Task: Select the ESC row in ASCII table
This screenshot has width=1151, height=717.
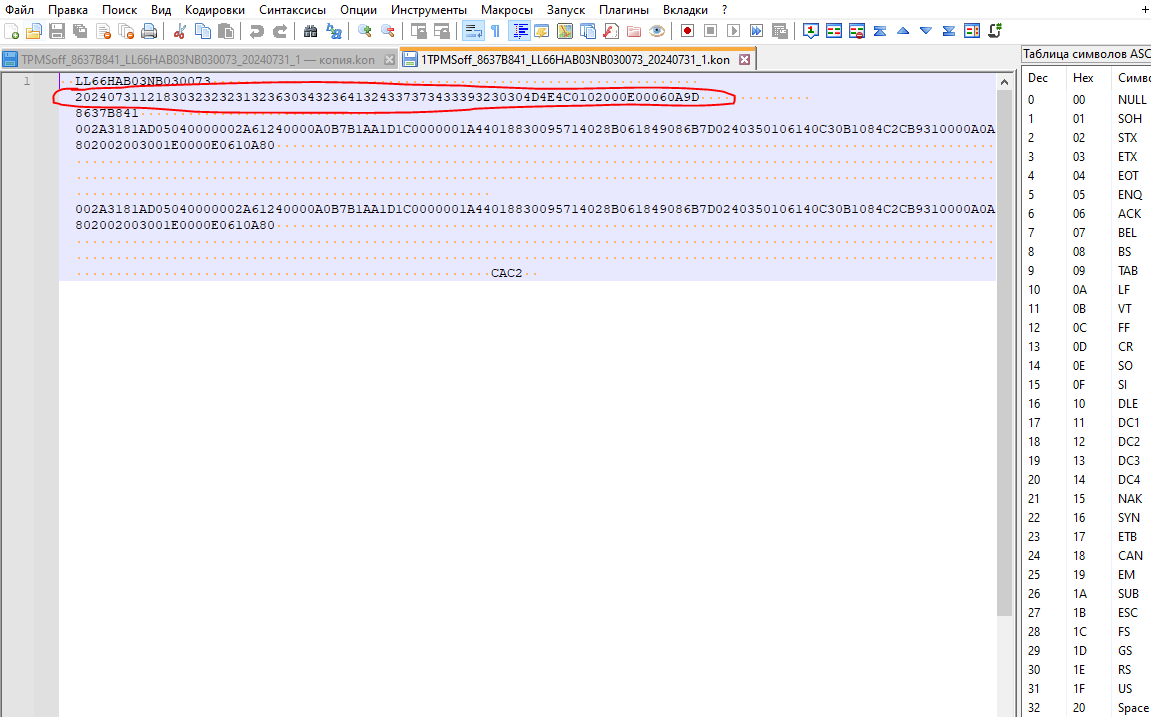Action: tap(1086, 613)
